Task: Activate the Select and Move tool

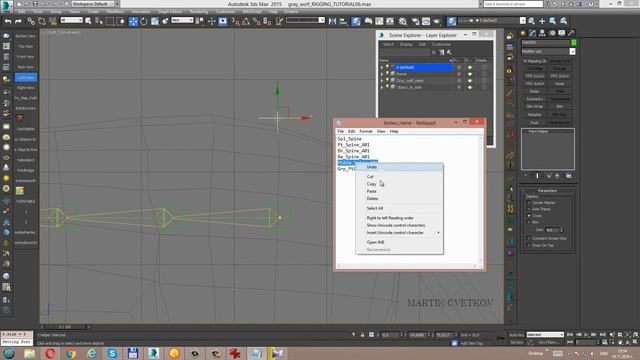Action: (133, 21)
